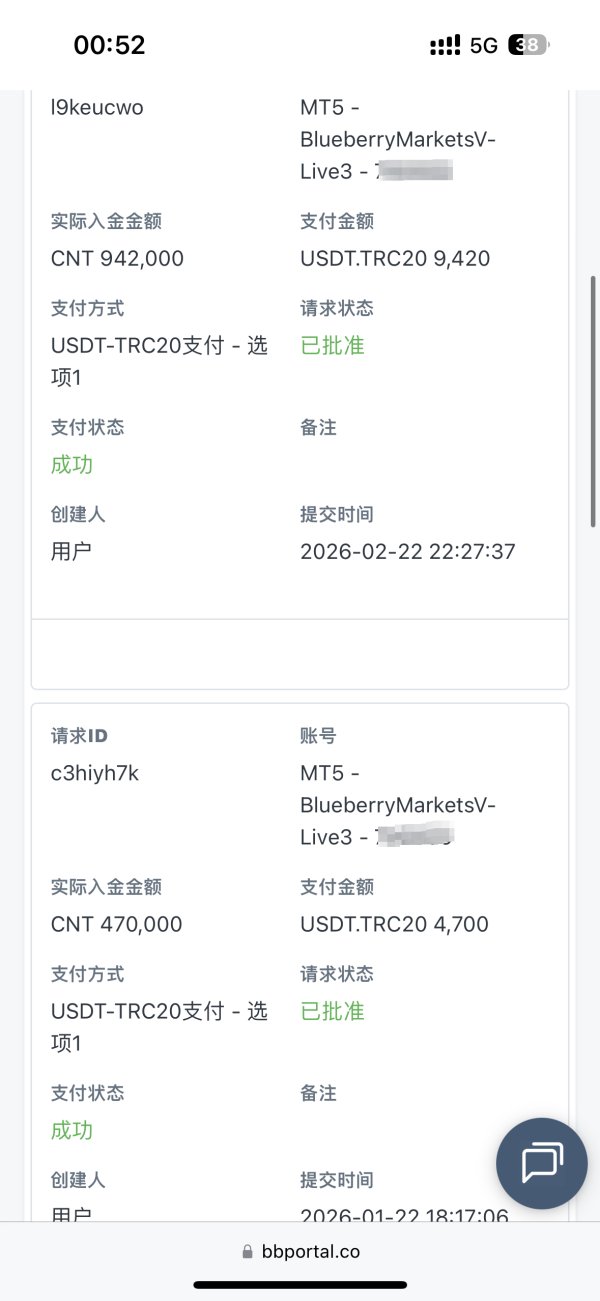600x1301 pixels.
Task: Tap the 00:52 status bar clock
Action: (109, 45)
